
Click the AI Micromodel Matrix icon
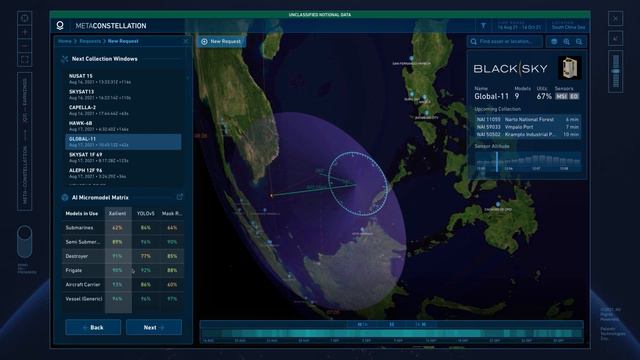(64, 198)
